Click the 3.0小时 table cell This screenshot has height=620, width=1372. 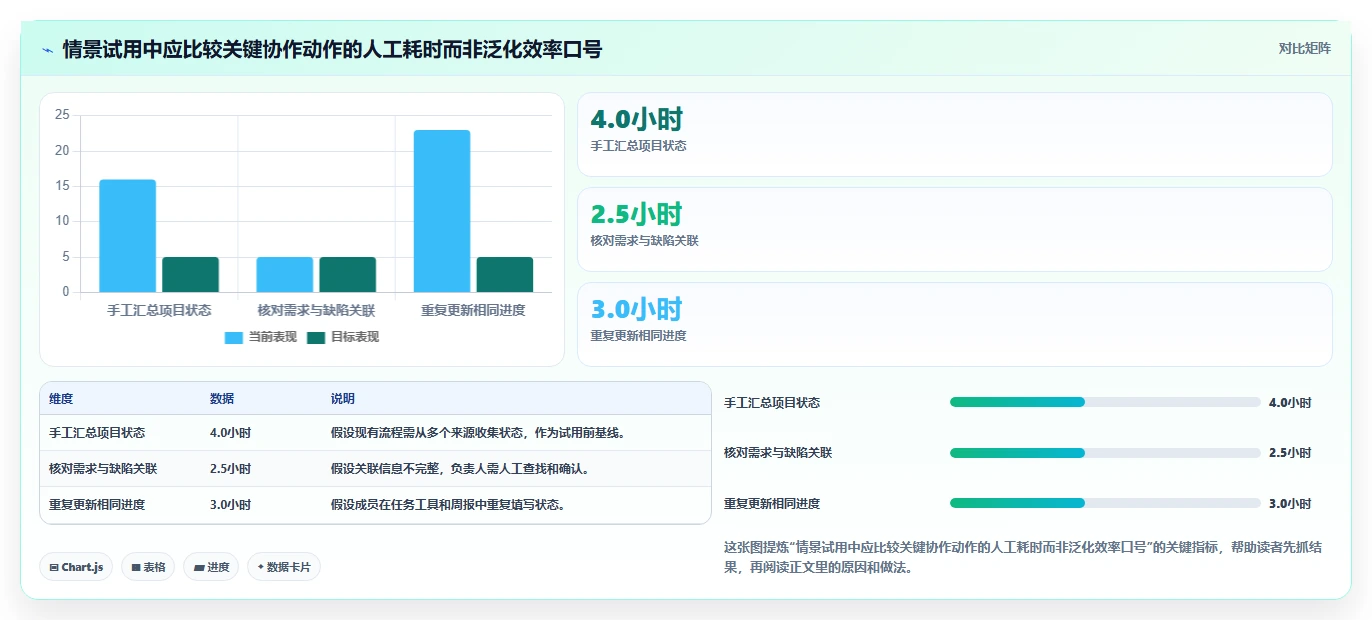(x=230, y=505)
